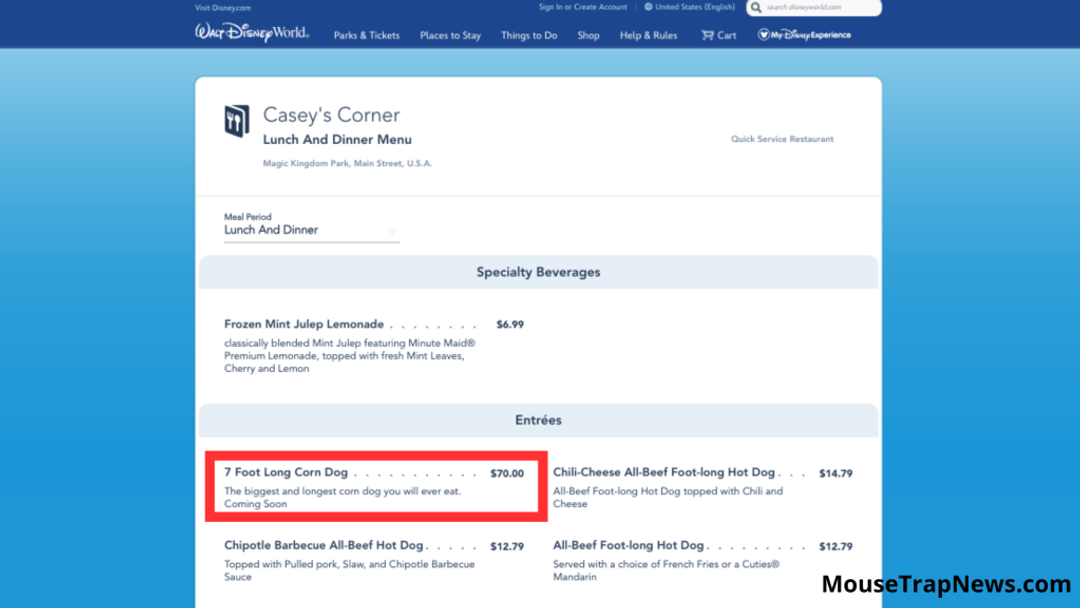Open Places to Stay menu

(450, 35)
